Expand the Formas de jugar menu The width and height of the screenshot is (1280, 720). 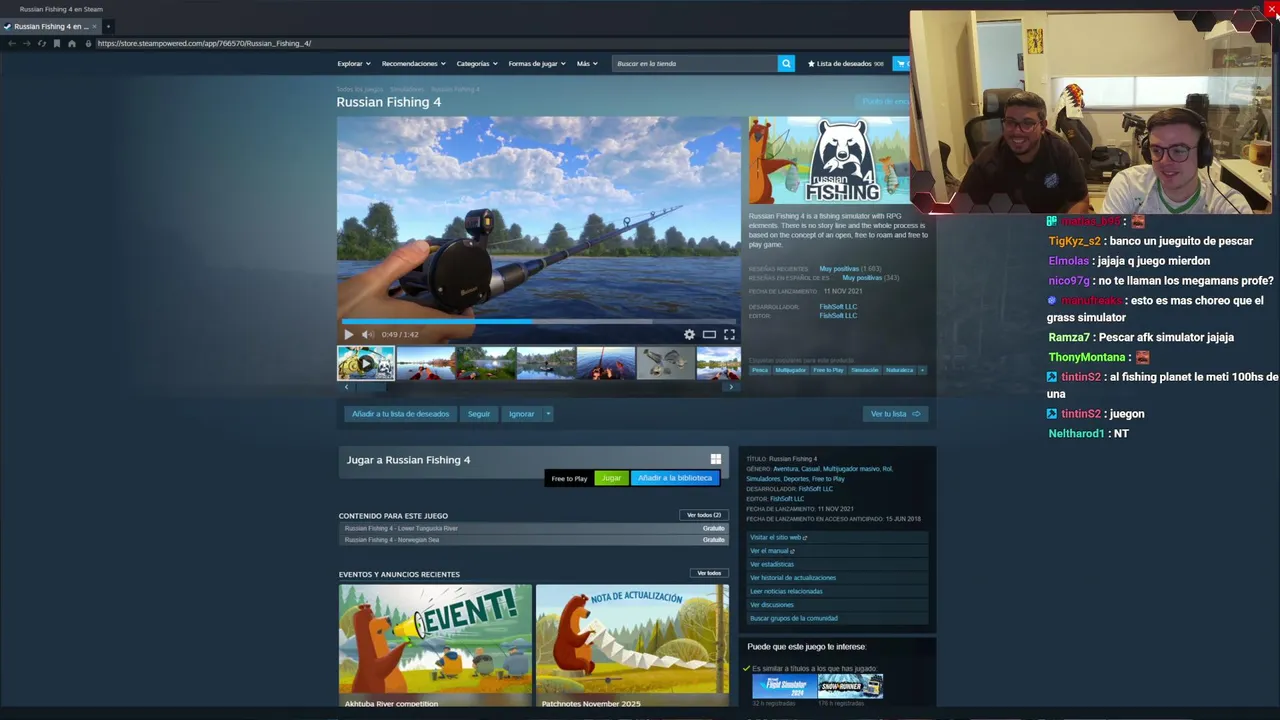tap(536, 63)
